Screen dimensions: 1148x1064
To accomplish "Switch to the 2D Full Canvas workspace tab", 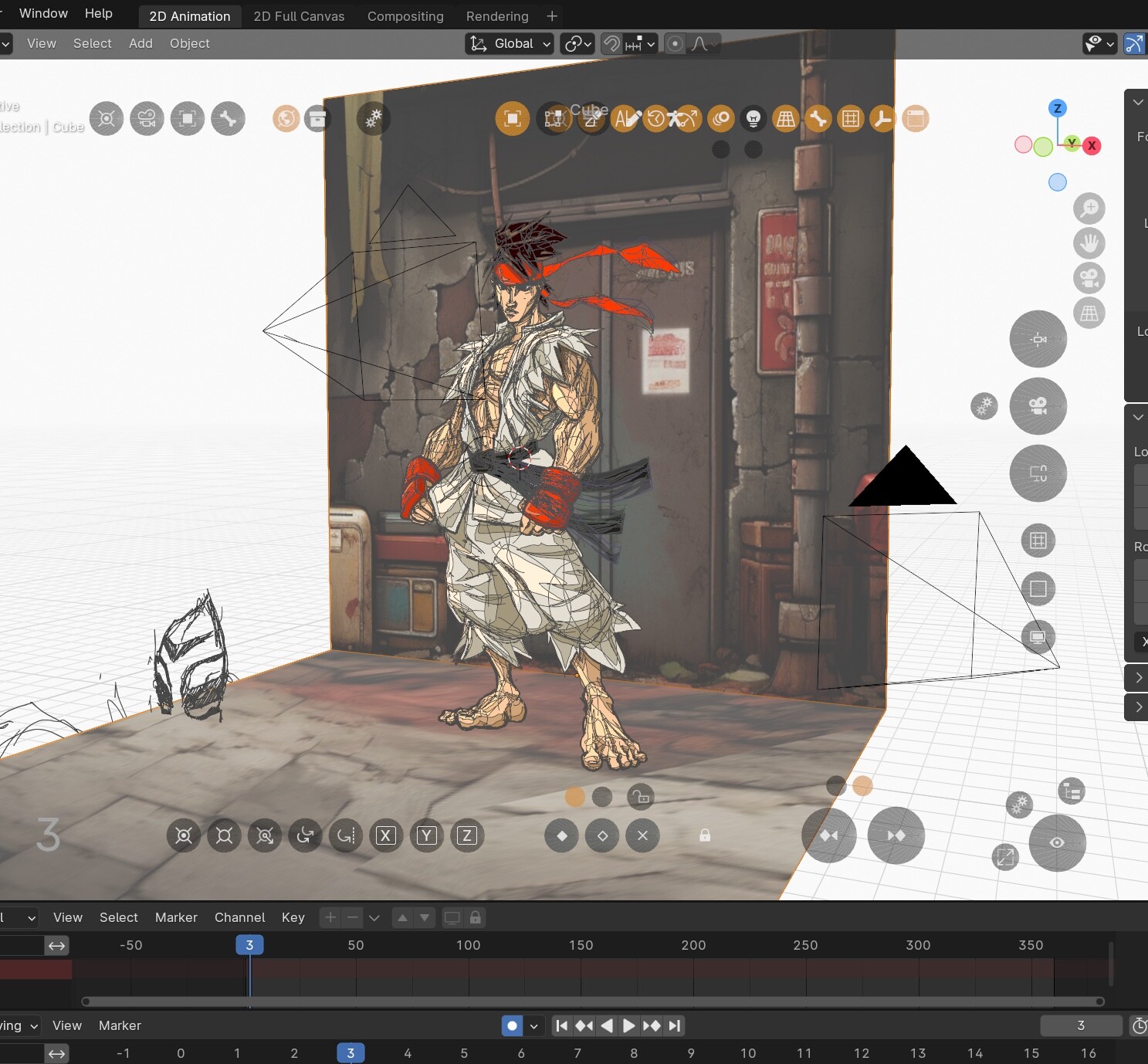I will pyautogui.click(x=299, y=16).
